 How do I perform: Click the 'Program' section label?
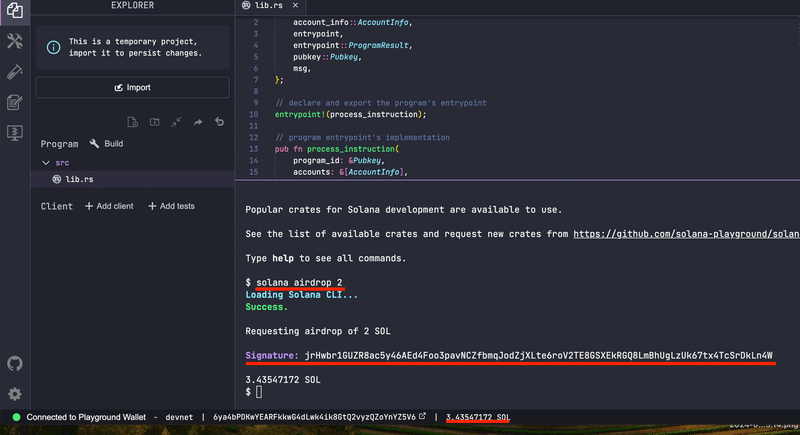(x=59, y=144)
